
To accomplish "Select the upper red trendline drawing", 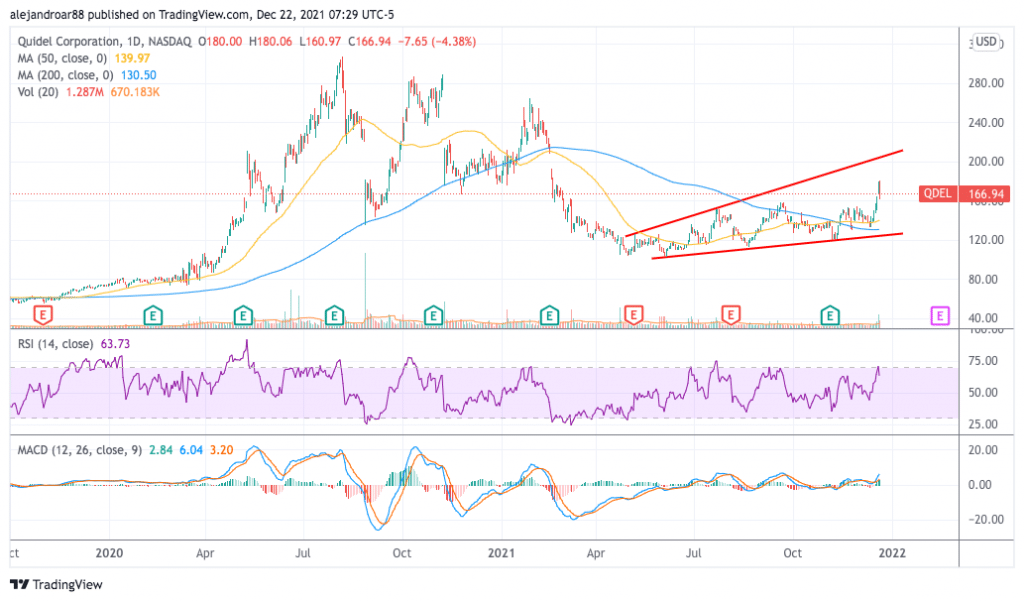I will click(x=764, y=193).
